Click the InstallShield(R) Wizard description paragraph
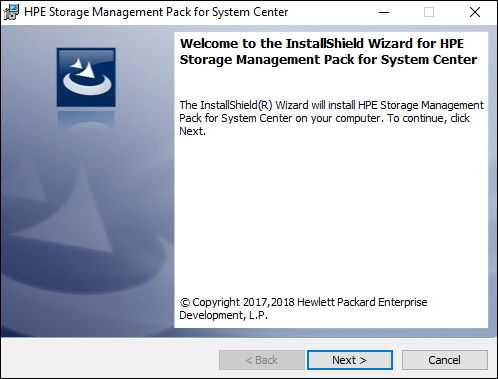The height and width of the screenshot is (379, 498). point(331,118)
